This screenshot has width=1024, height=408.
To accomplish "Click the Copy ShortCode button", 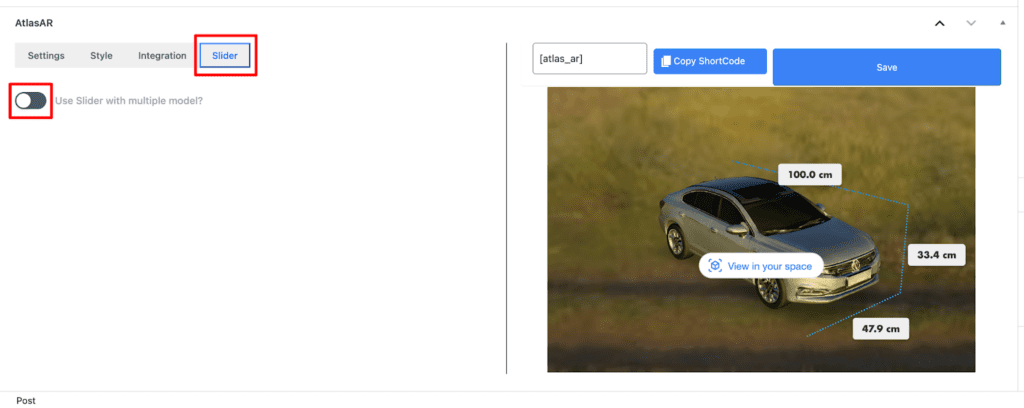I will coord(710,61).
